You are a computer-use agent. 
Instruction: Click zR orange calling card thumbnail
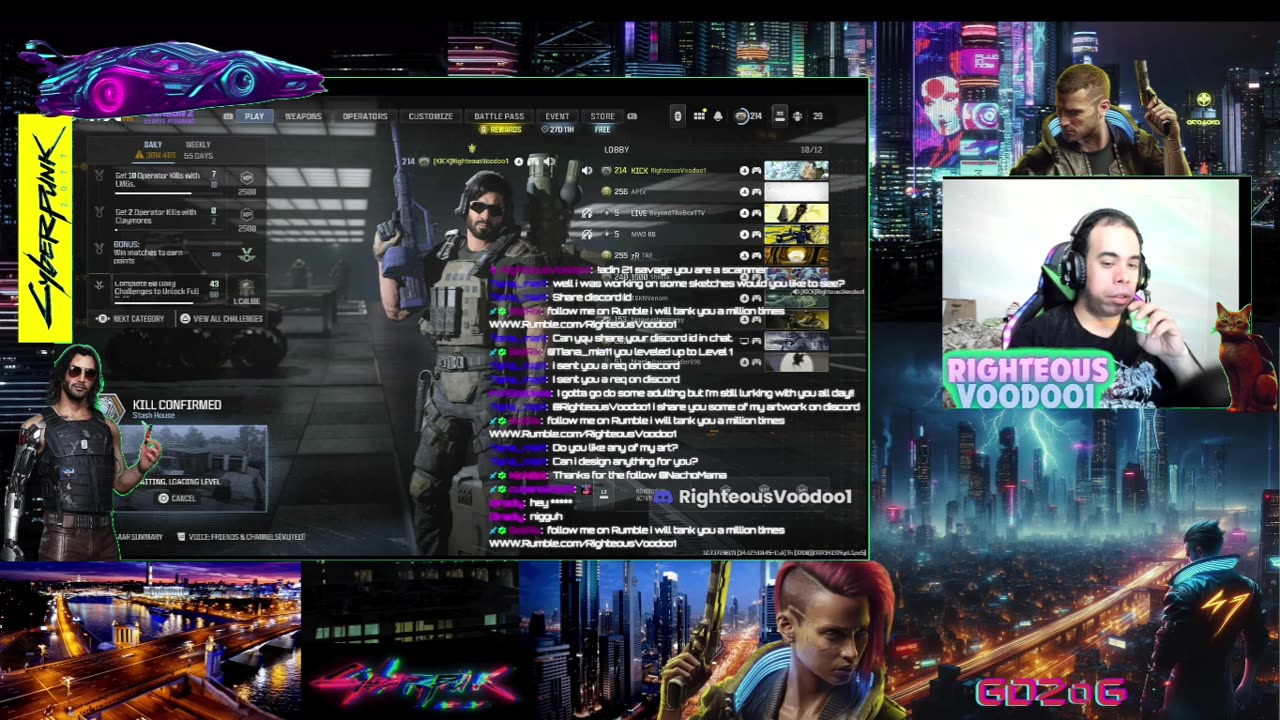796,255
